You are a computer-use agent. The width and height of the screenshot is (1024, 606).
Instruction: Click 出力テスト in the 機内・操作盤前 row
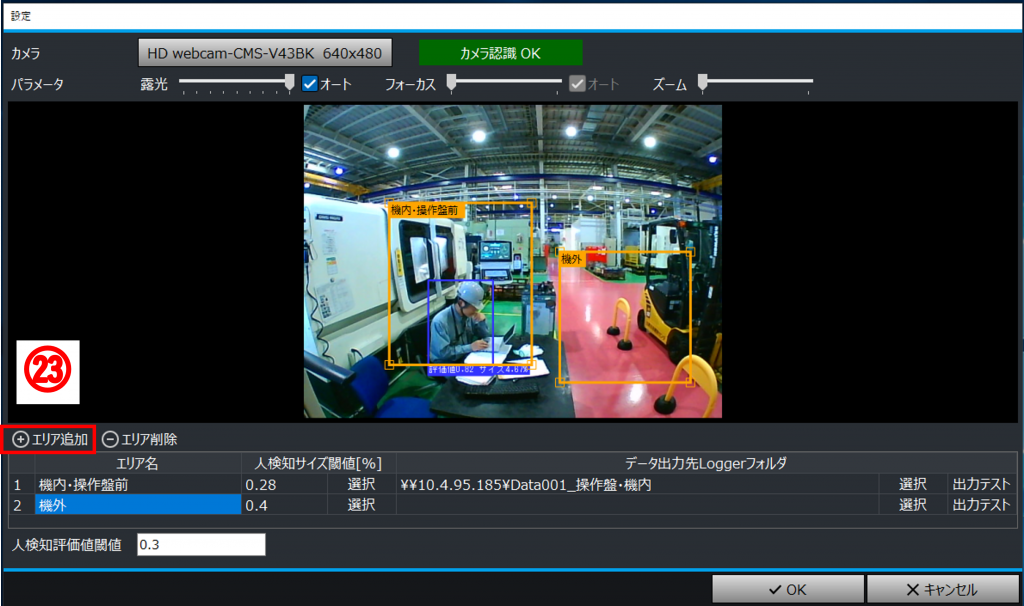click(x=982, y=485)
